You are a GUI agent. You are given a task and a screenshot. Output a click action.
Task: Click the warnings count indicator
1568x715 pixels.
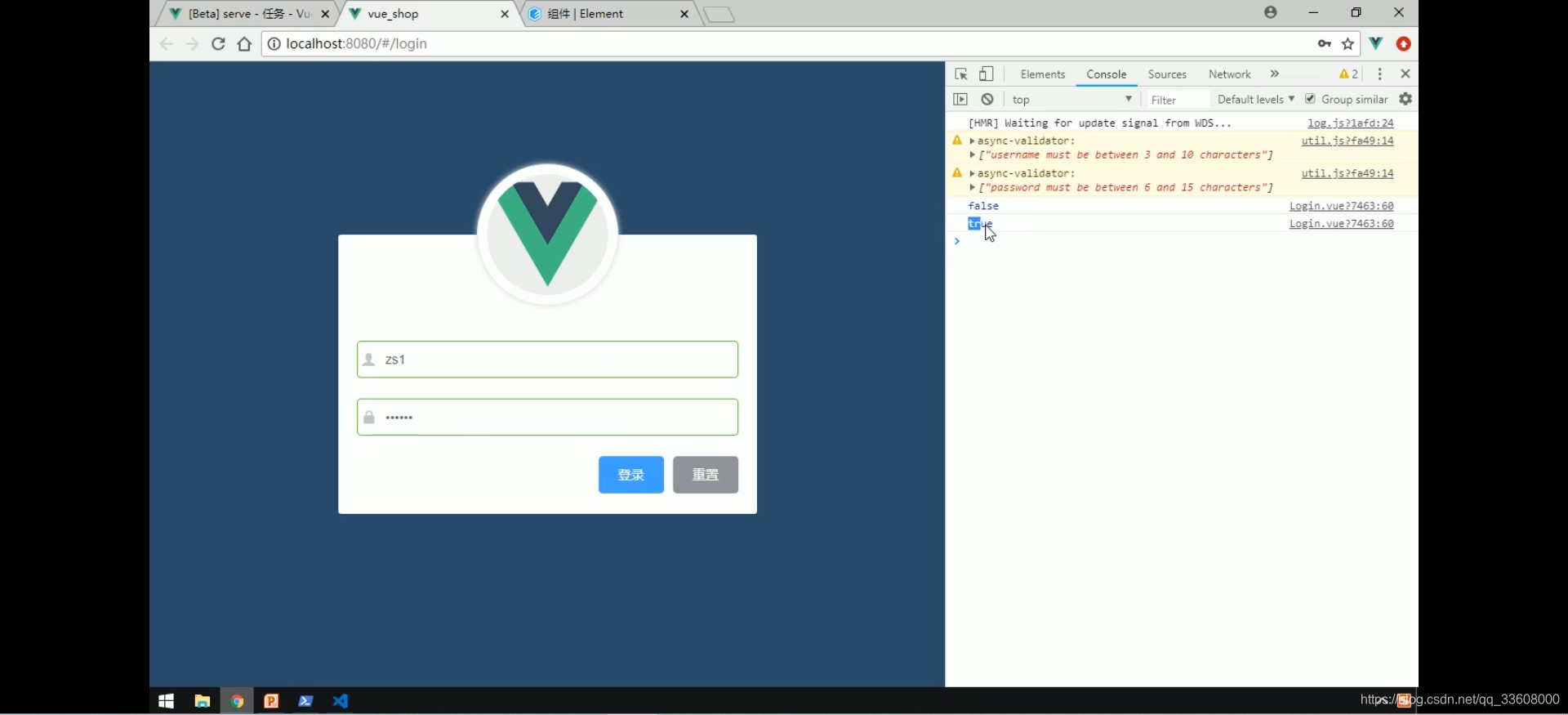coord(1349,74)
